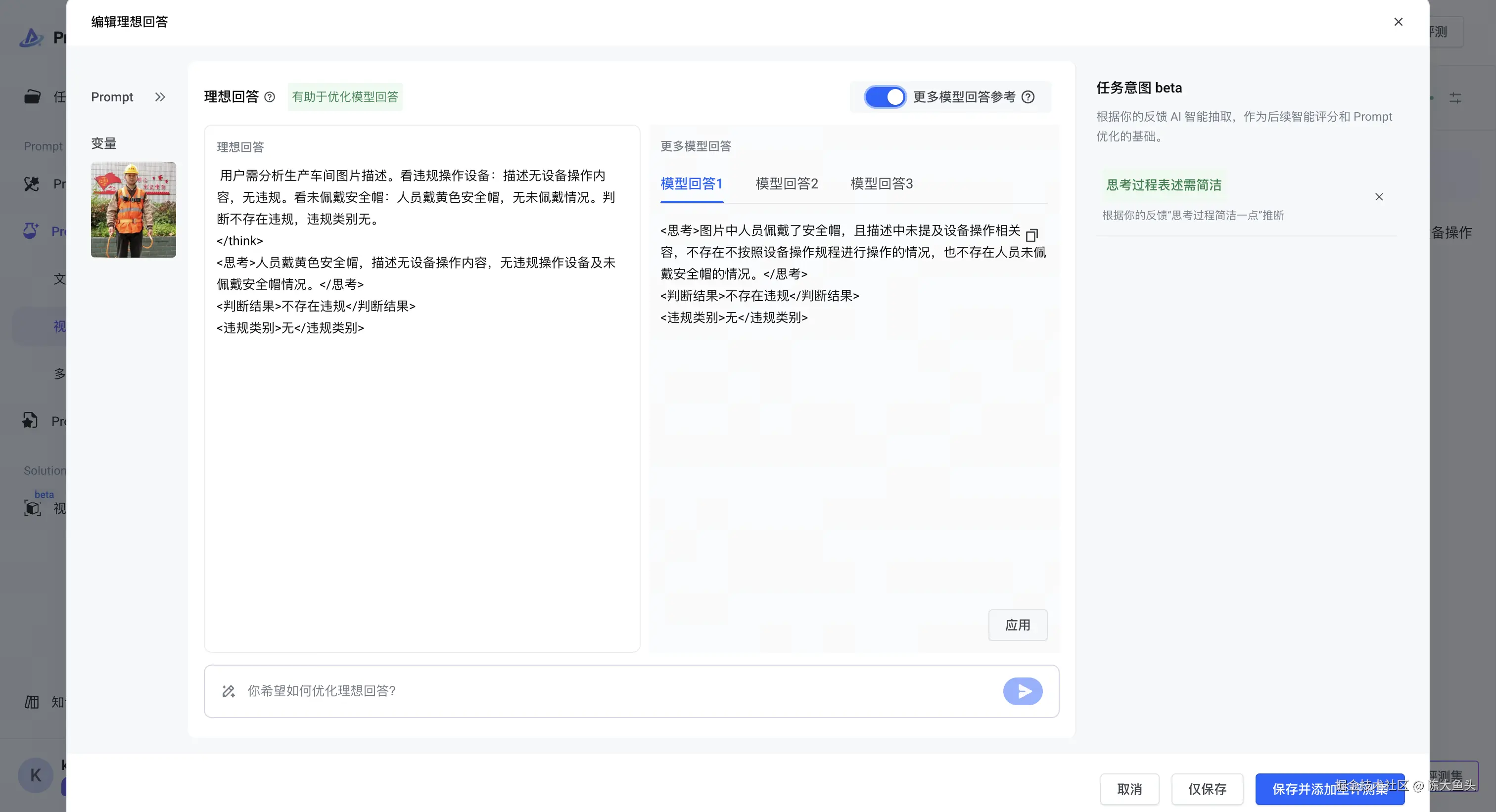Switch to 模型回答3 tab
The height and width of the screenshot is (812, 1496).
tap(881, 183)
